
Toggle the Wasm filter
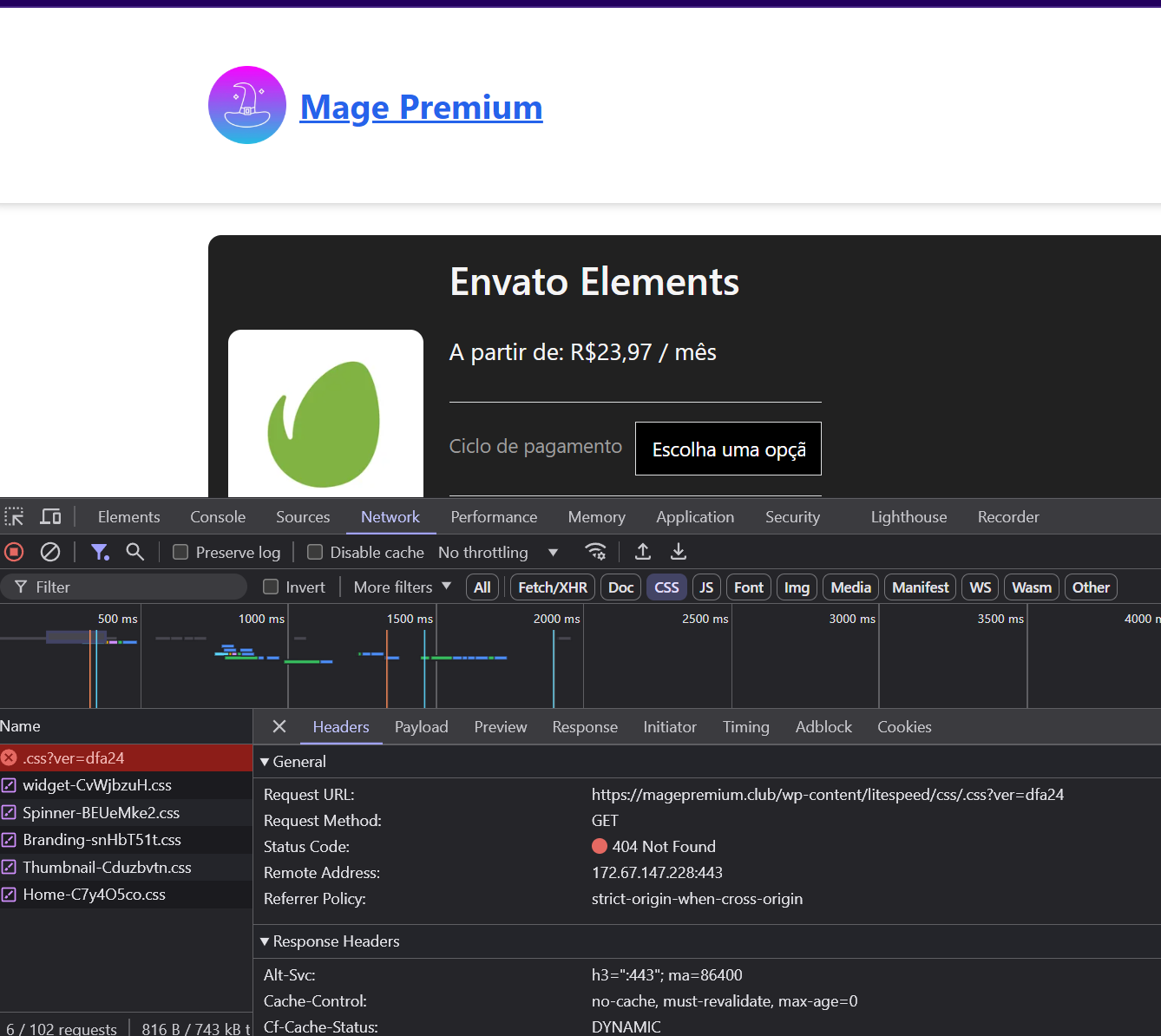[x=1032, y=587]
